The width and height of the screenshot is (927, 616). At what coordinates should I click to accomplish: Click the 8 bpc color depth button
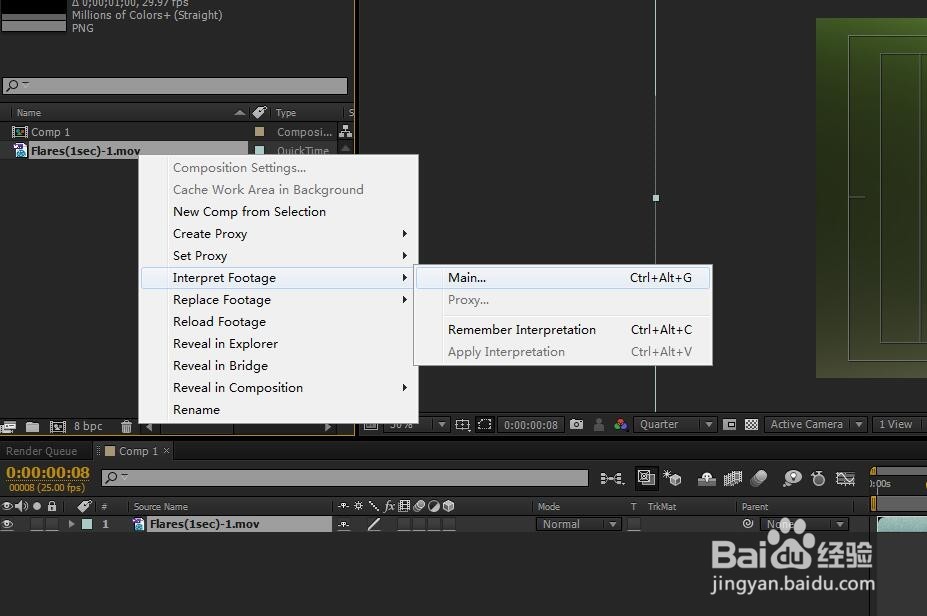click(x=88, y=426)
